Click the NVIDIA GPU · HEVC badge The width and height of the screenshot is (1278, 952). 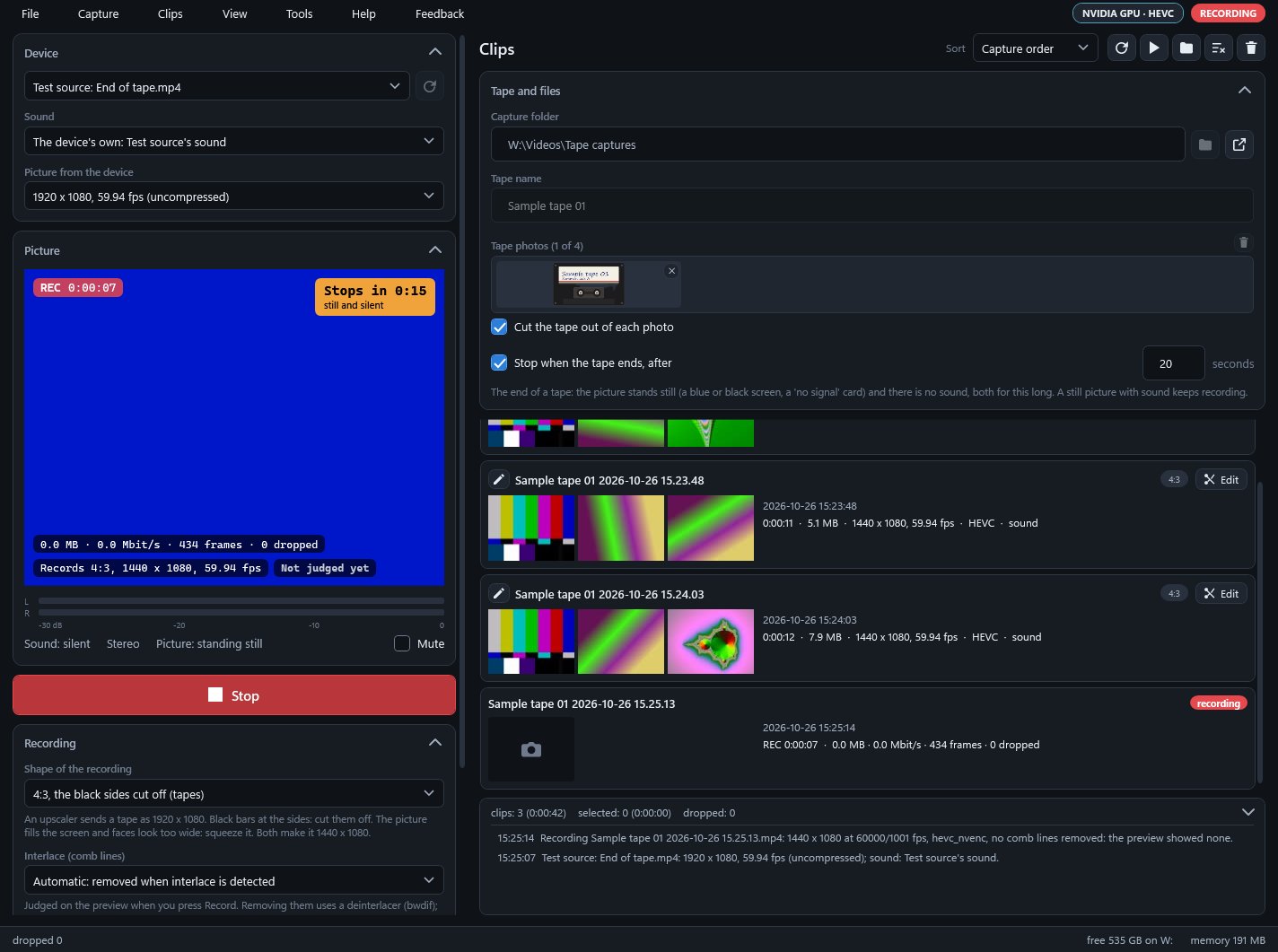tap(1128, 13)
